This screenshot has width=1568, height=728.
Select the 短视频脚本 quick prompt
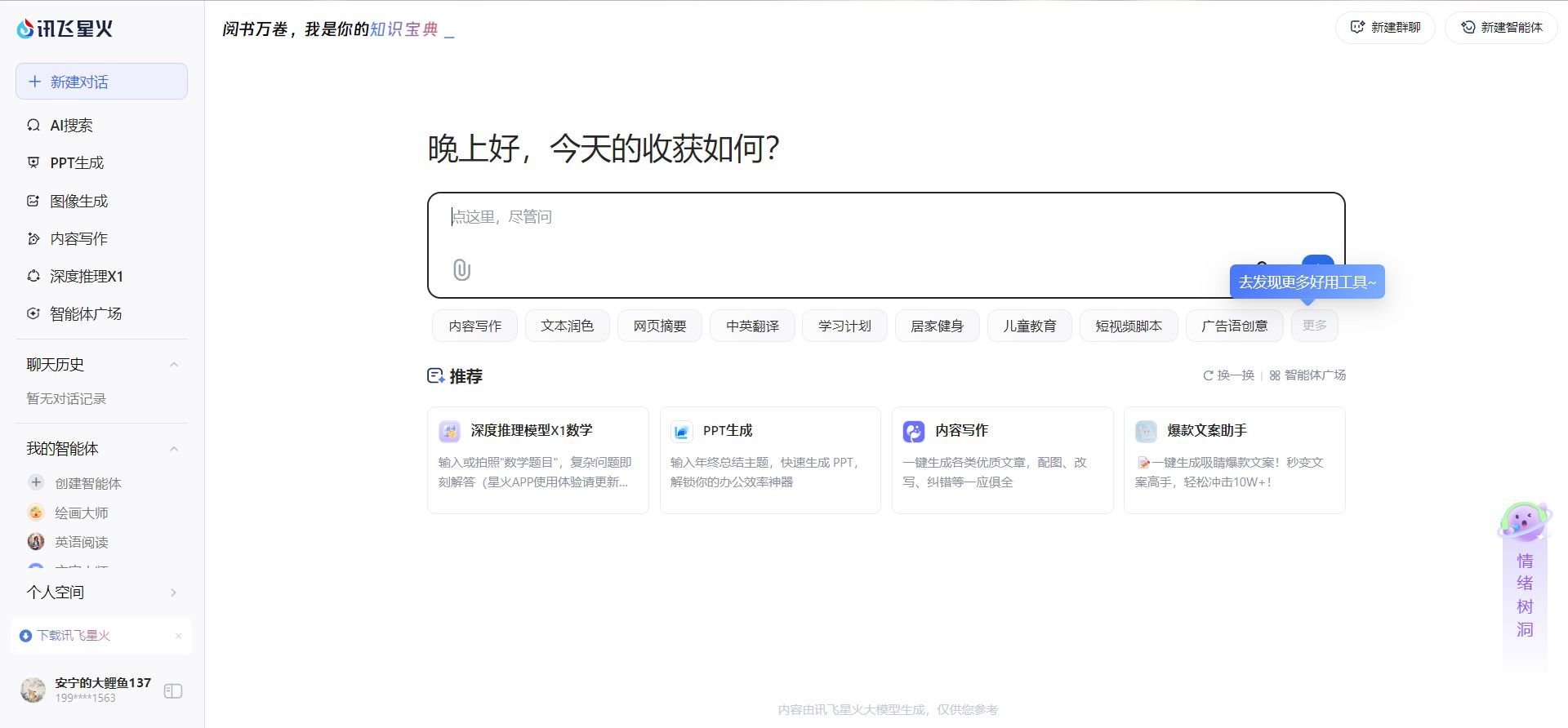1128,326
